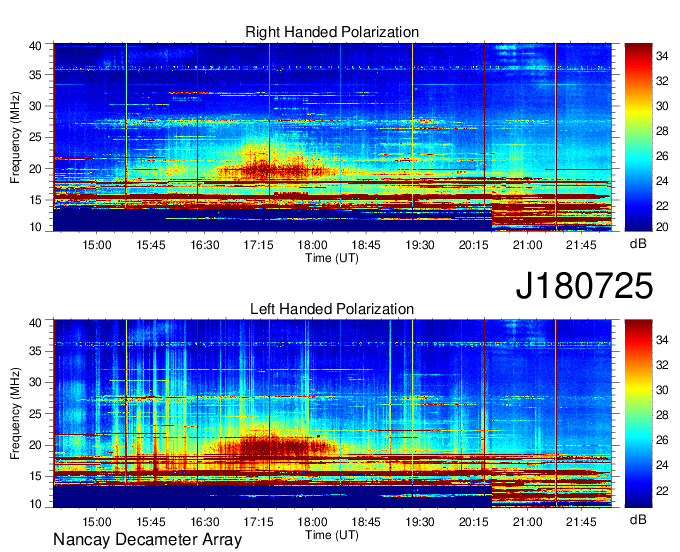Click the Time (UT) label under left-handed plot
The width and height of the screenshot is (680, 552).
coord(332,535)
